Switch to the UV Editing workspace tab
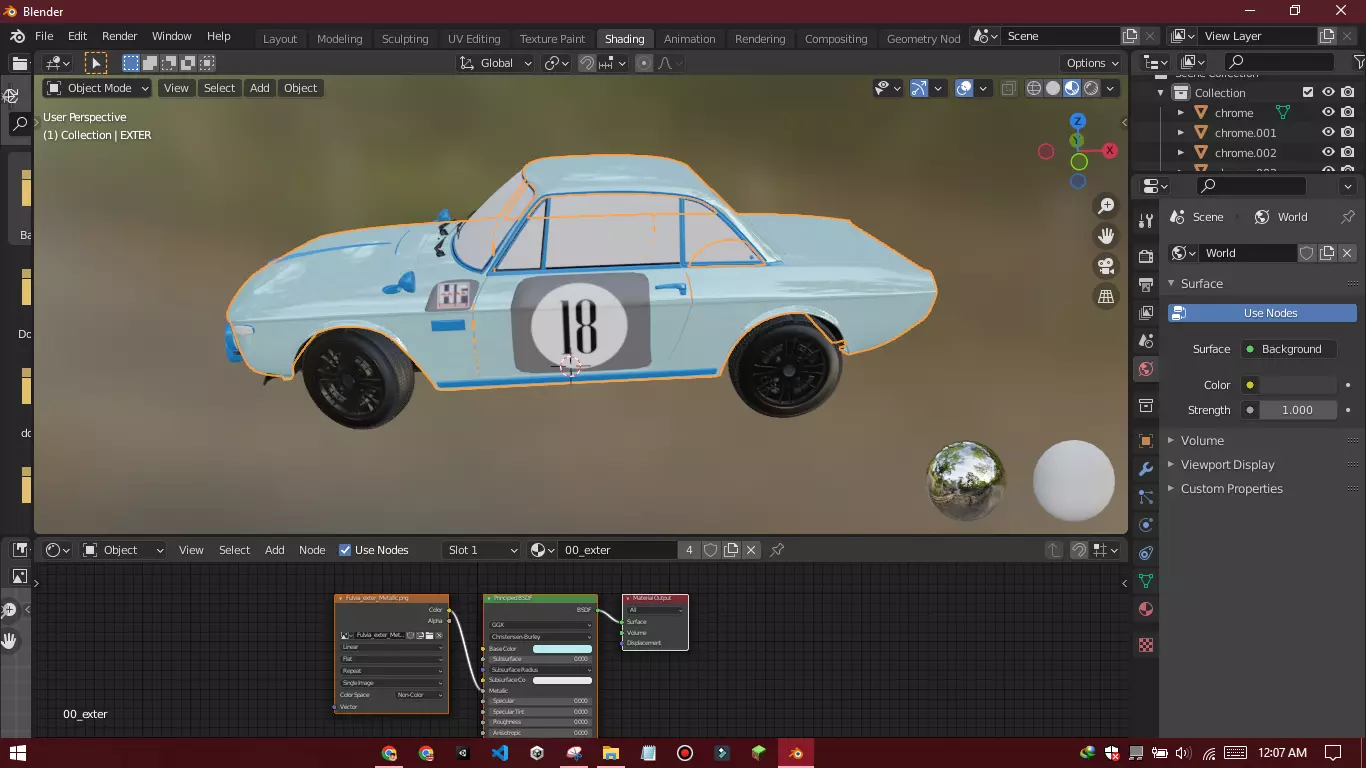This screenshot has height=768, width=1366. tap(474, 39)
